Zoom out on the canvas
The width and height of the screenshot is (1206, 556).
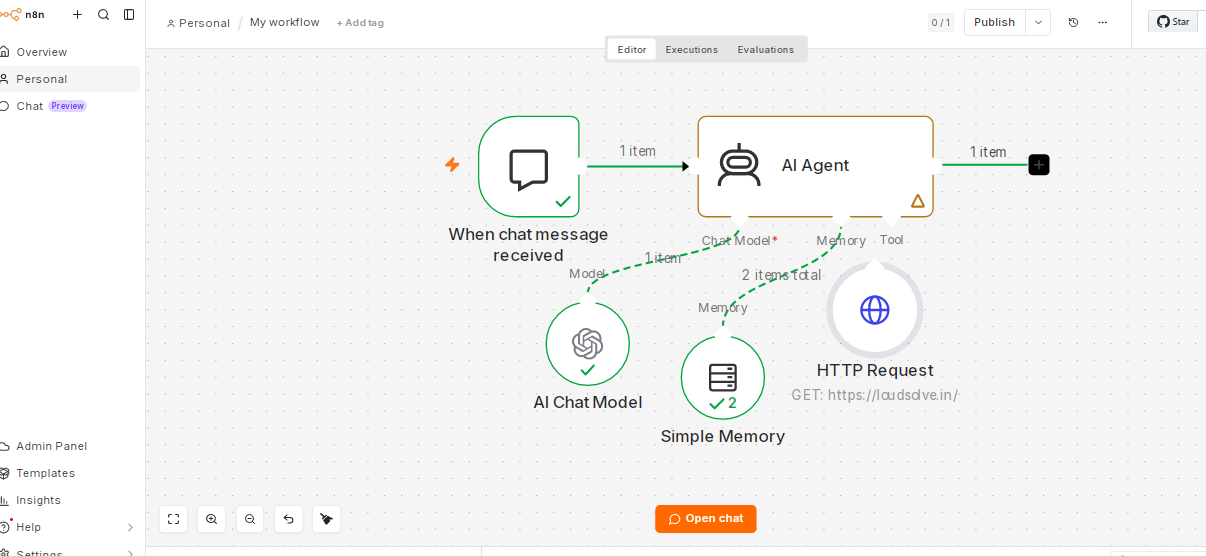coord(250,519)
